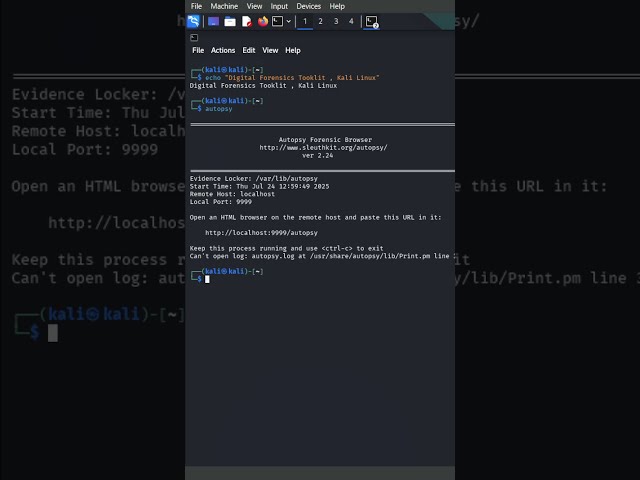Open VirtualBox Devices menu

pyautogui.click(x=309, y=6)
